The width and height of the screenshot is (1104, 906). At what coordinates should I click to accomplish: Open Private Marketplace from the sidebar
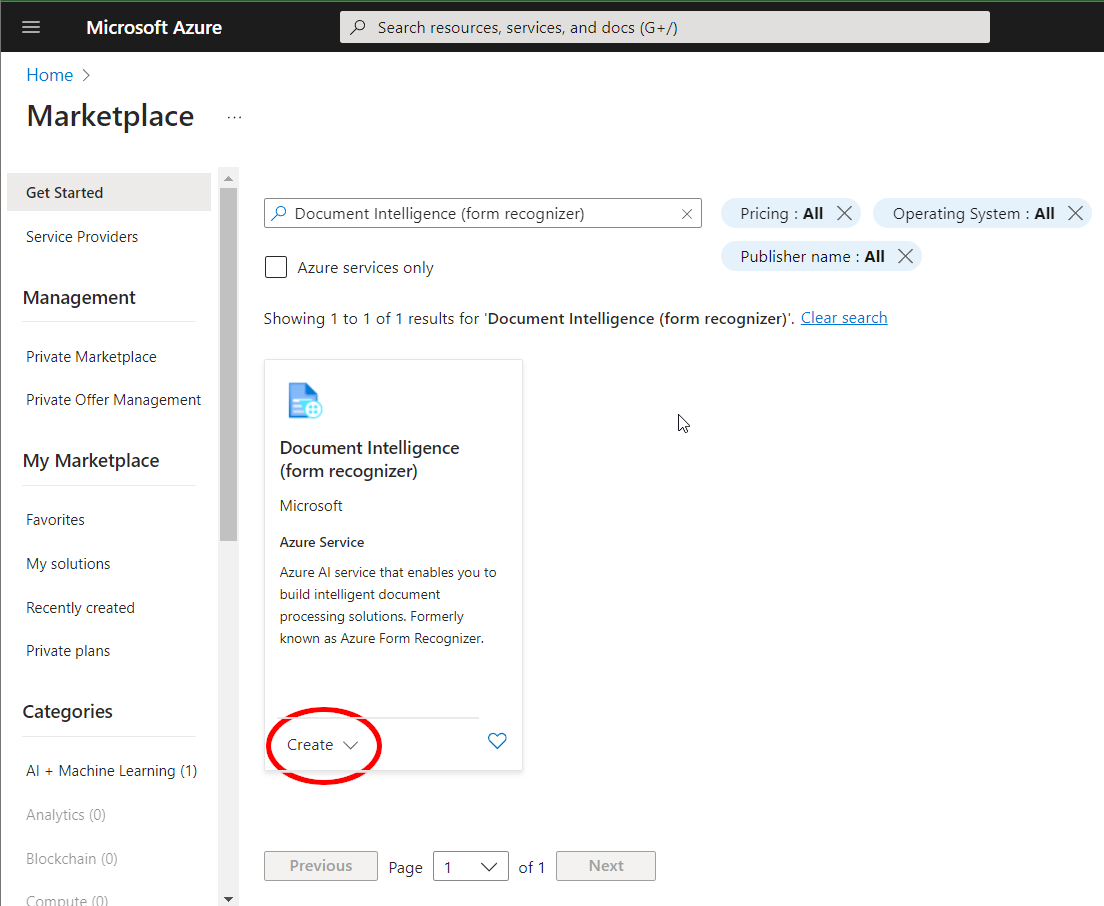(90, 356)
